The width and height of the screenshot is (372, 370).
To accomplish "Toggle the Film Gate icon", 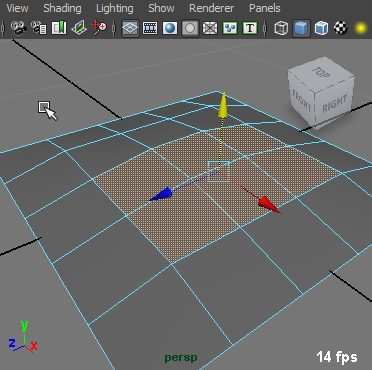I will coord(150,28).
